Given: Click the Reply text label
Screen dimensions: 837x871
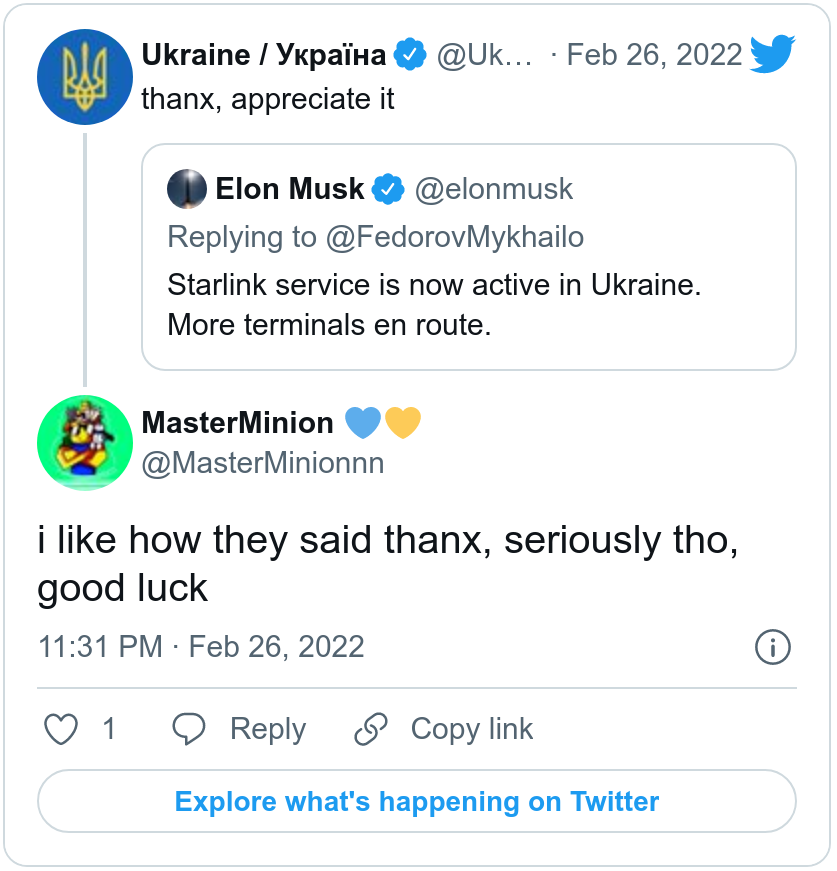Looking at the screenshot, I should point(267,729).
